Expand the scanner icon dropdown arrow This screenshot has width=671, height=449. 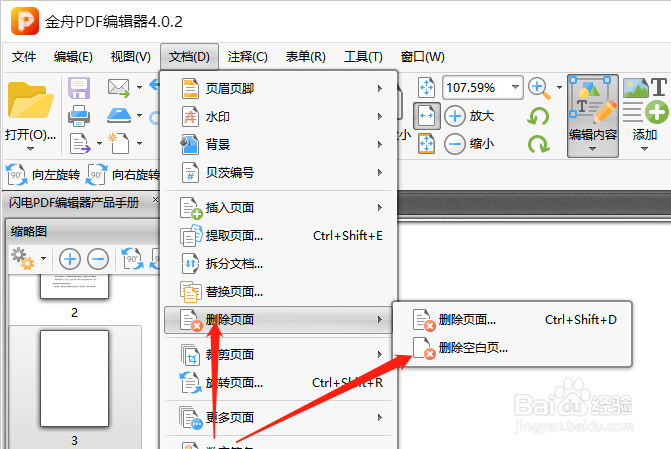pyautogui.click(x=140, y=116)
